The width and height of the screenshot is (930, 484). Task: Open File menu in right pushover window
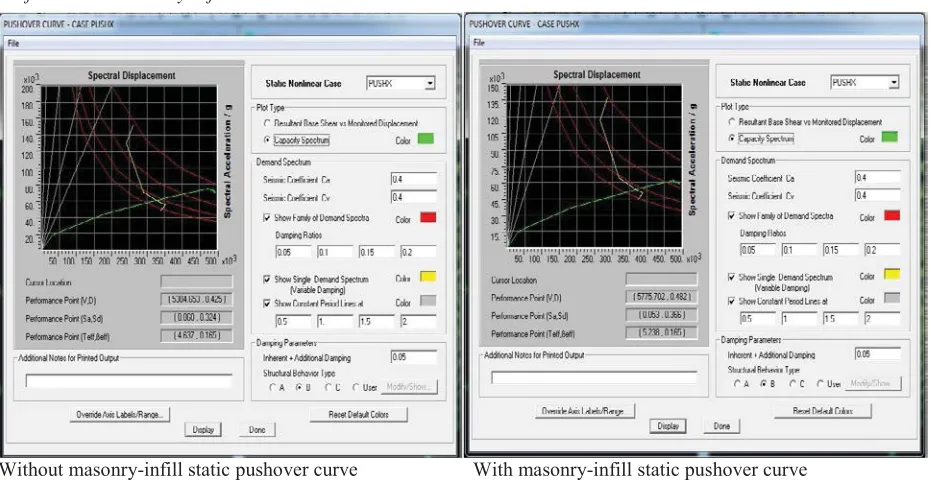click(x=479, y=43)
